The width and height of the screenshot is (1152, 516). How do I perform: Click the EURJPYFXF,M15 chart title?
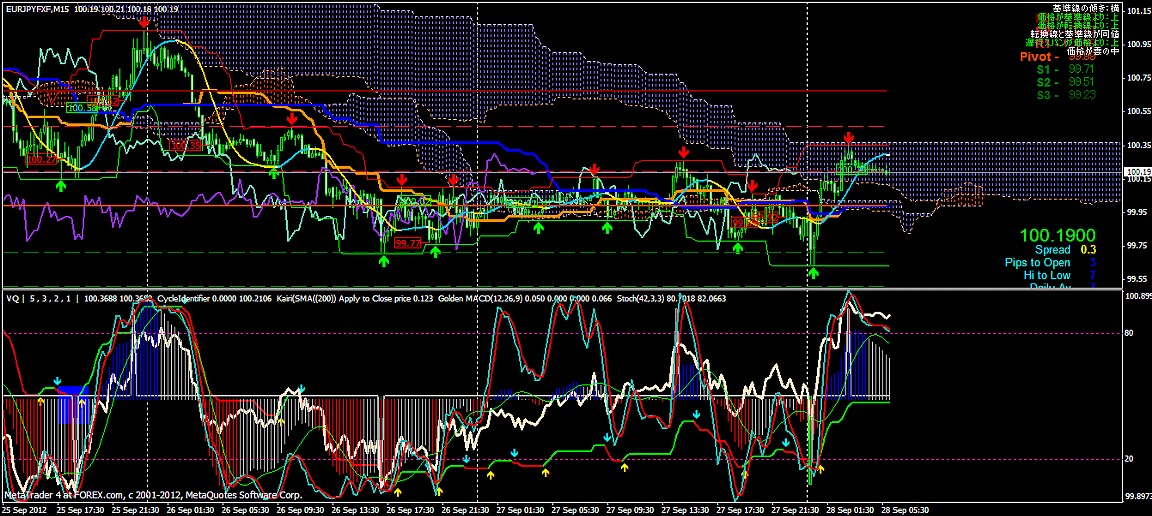tap(39, 8)
